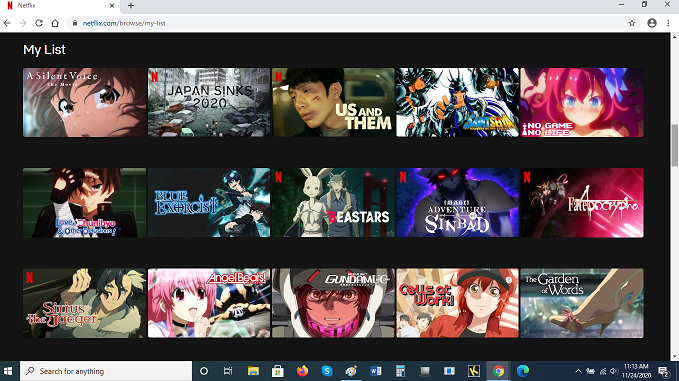Open Cells at Work! tile
679x381 pixels.
click(x=457, y=303)
